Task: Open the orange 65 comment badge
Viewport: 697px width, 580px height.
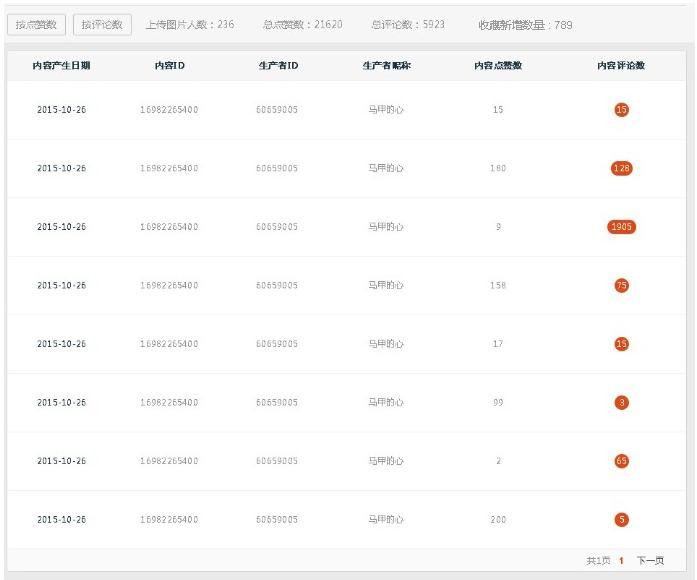Action: (x=621, y=461)
